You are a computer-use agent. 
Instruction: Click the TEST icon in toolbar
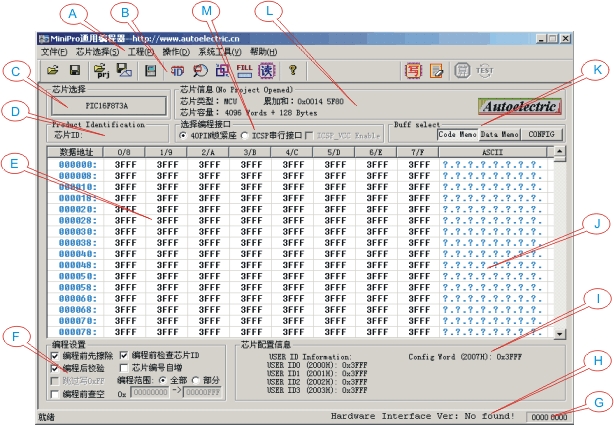tap(484, 71)
